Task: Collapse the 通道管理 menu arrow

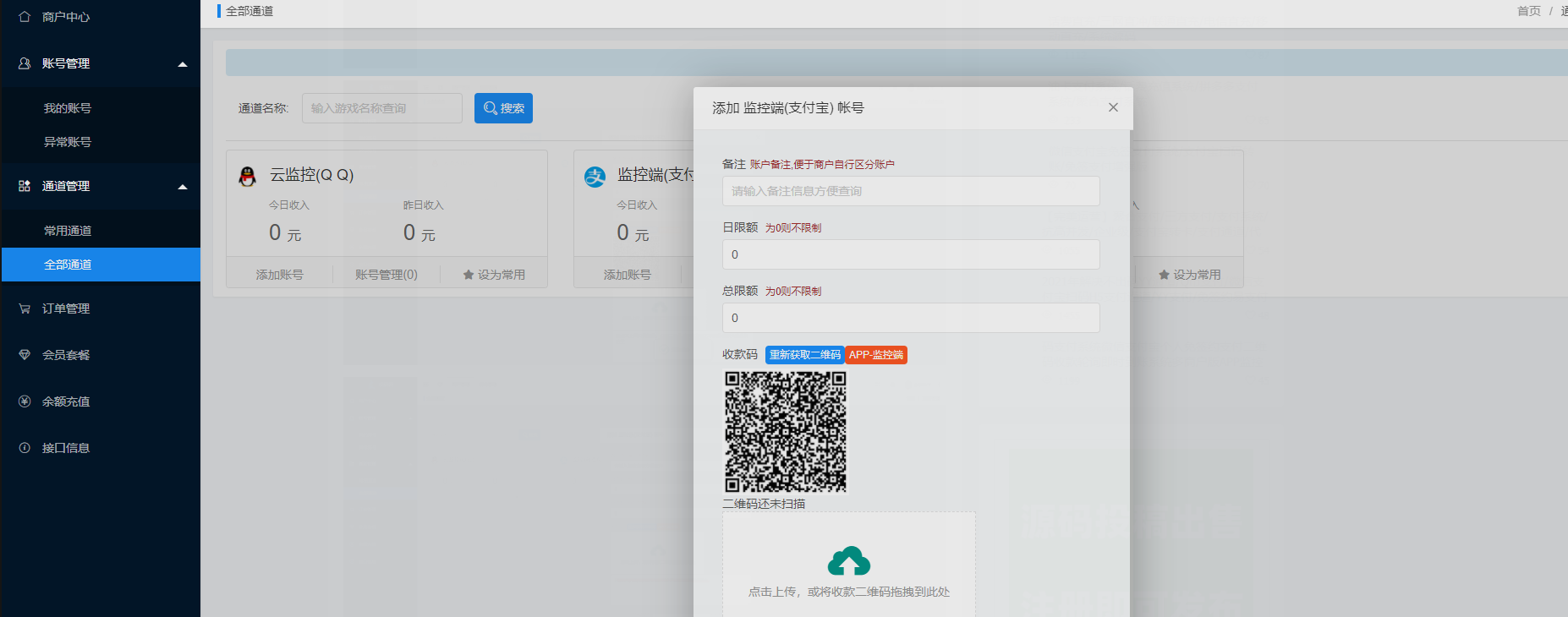Action: pos(182,187)
